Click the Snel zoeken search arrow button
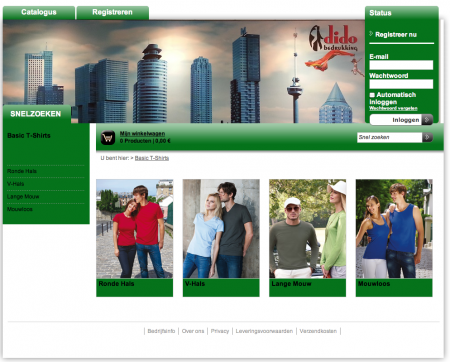Image resolution: width=450 pixels, height=362 pixels. coord(428,137)
